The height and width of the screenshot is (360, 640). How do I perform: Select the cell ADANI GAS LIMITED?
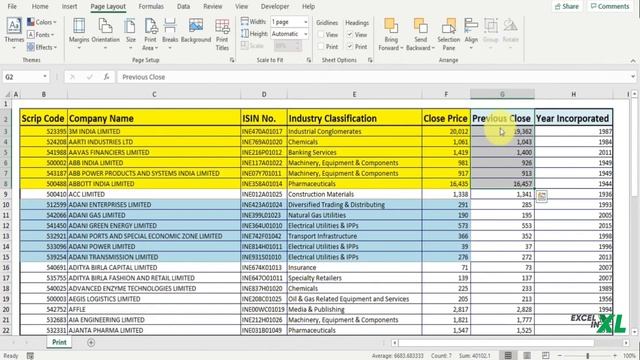[x=154, y=215]
